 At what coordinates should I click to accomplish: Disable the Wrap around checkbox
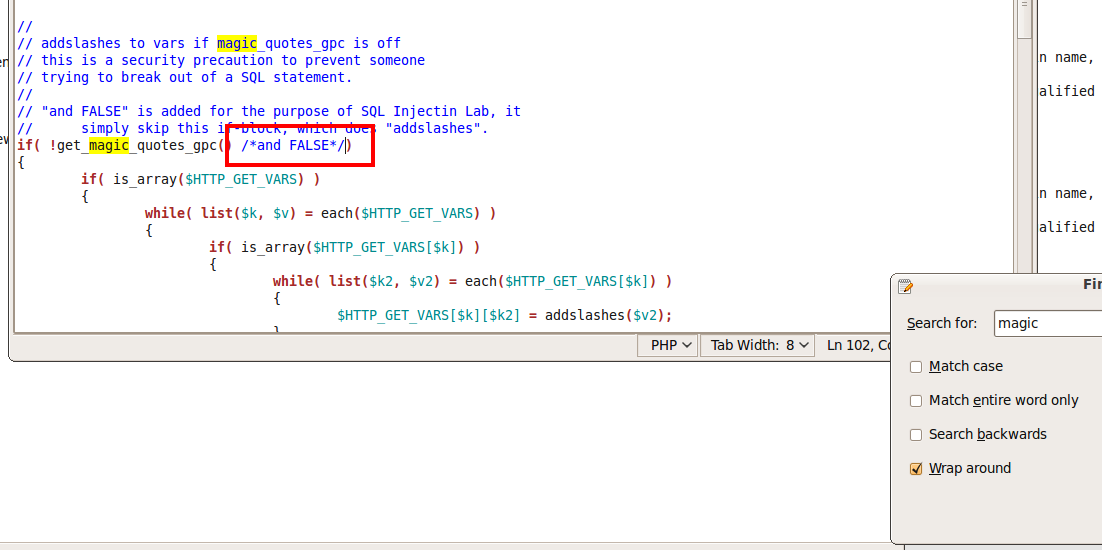(916, 469)
